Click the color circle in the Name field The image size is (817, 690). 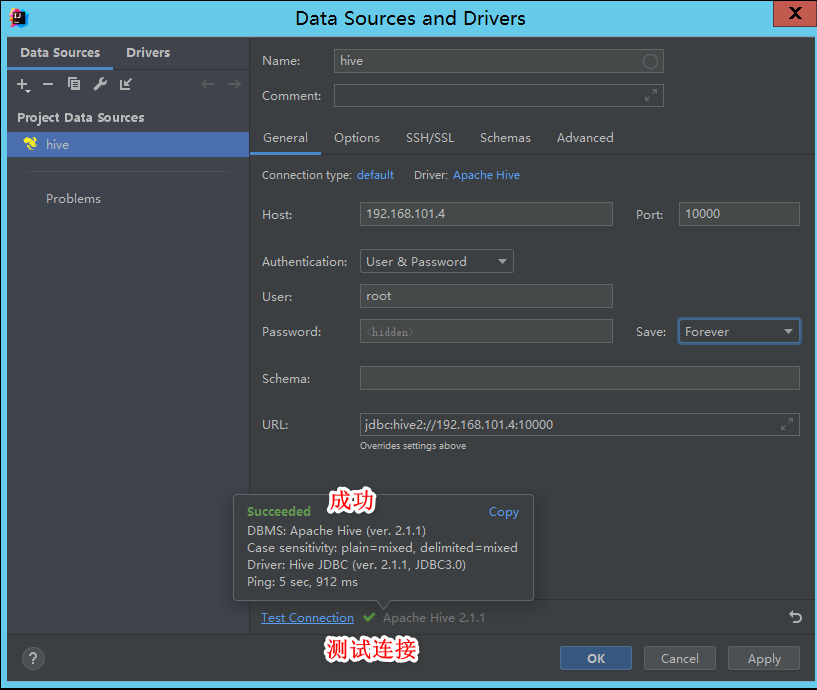tap(650, 61)
